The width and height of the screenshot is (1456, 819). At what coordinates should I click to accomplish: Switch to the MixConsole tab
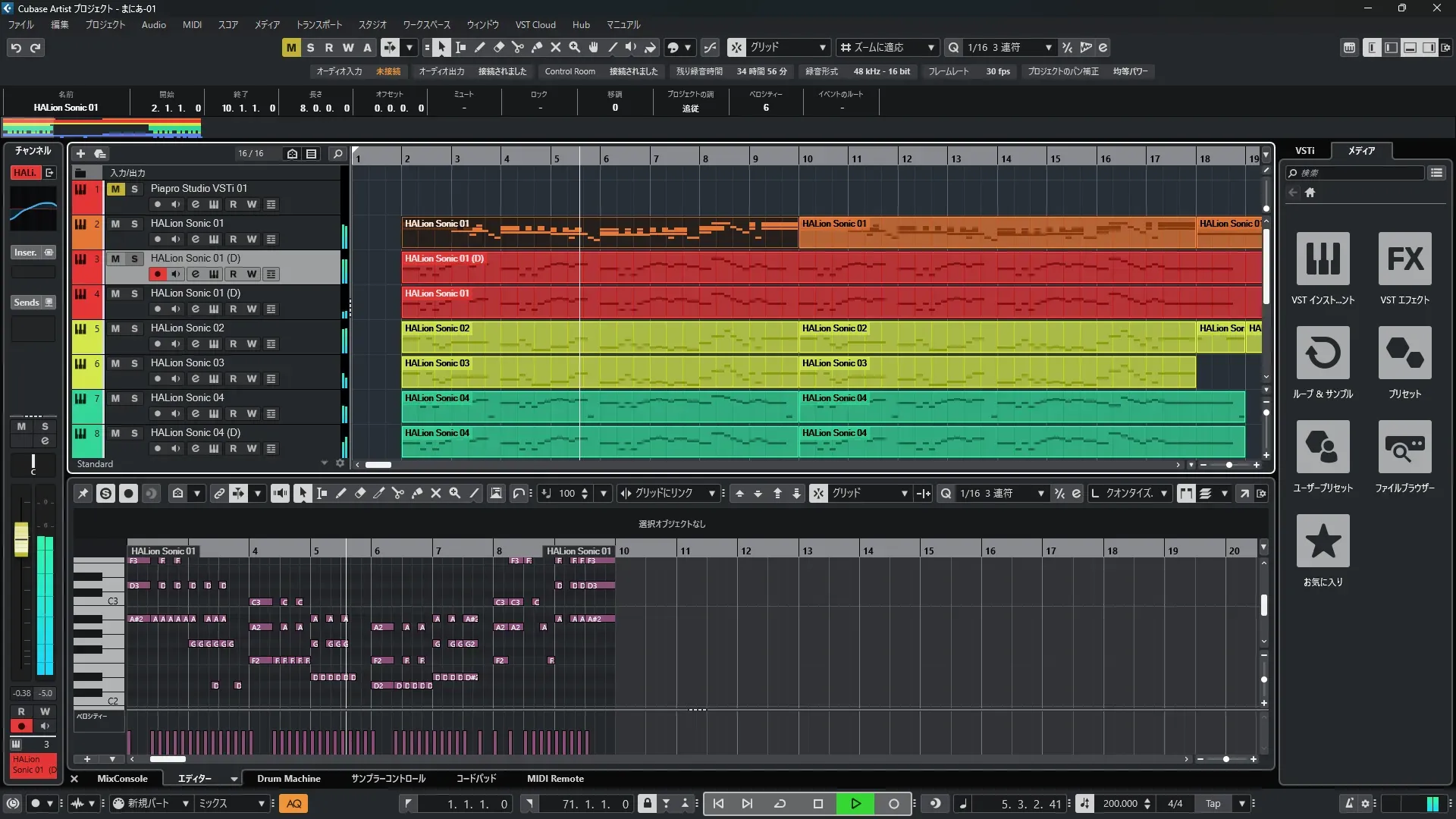(122, 779)
